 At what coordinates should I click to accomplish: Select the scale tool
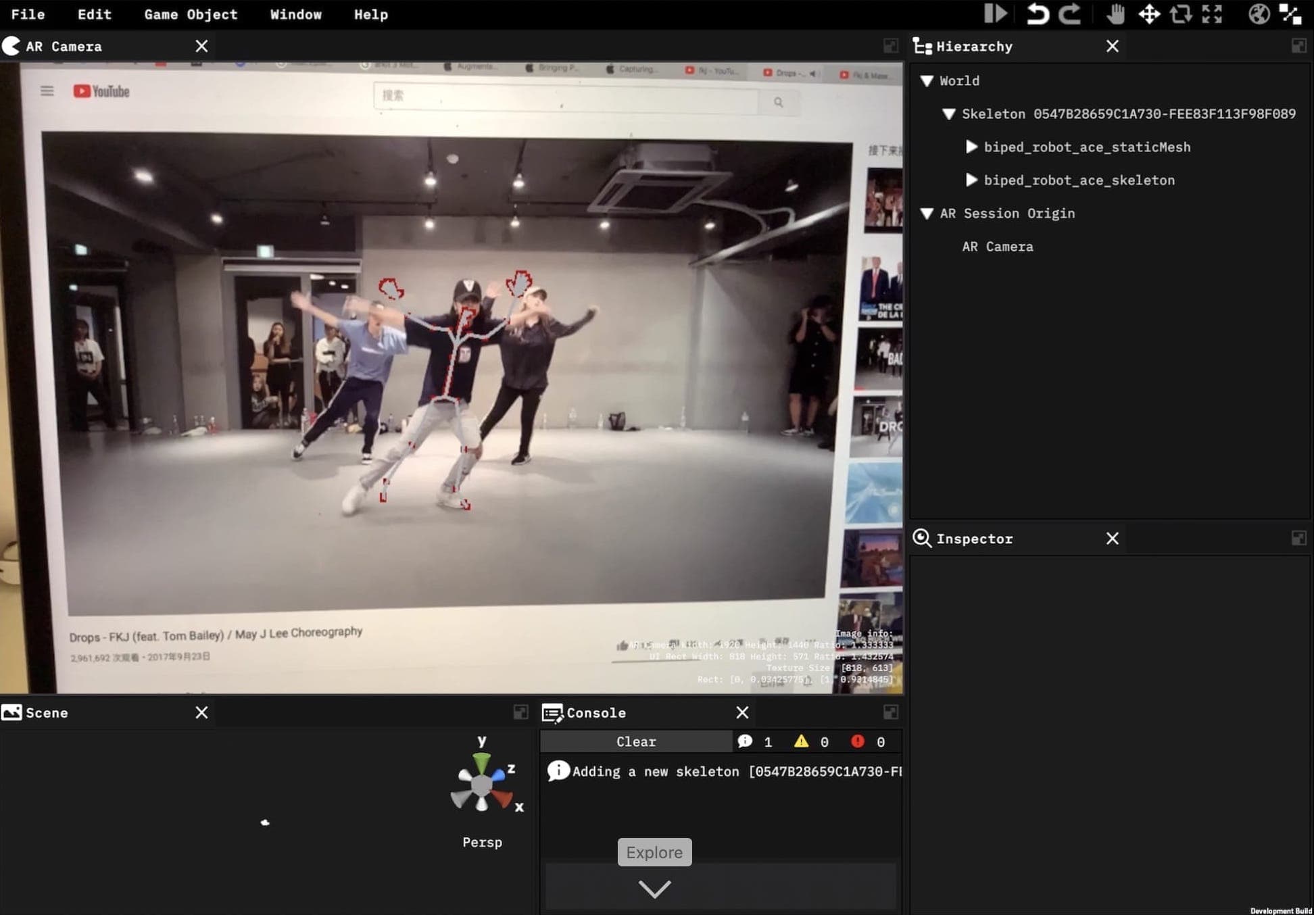pyautogui.click(x=1213, y=14)
